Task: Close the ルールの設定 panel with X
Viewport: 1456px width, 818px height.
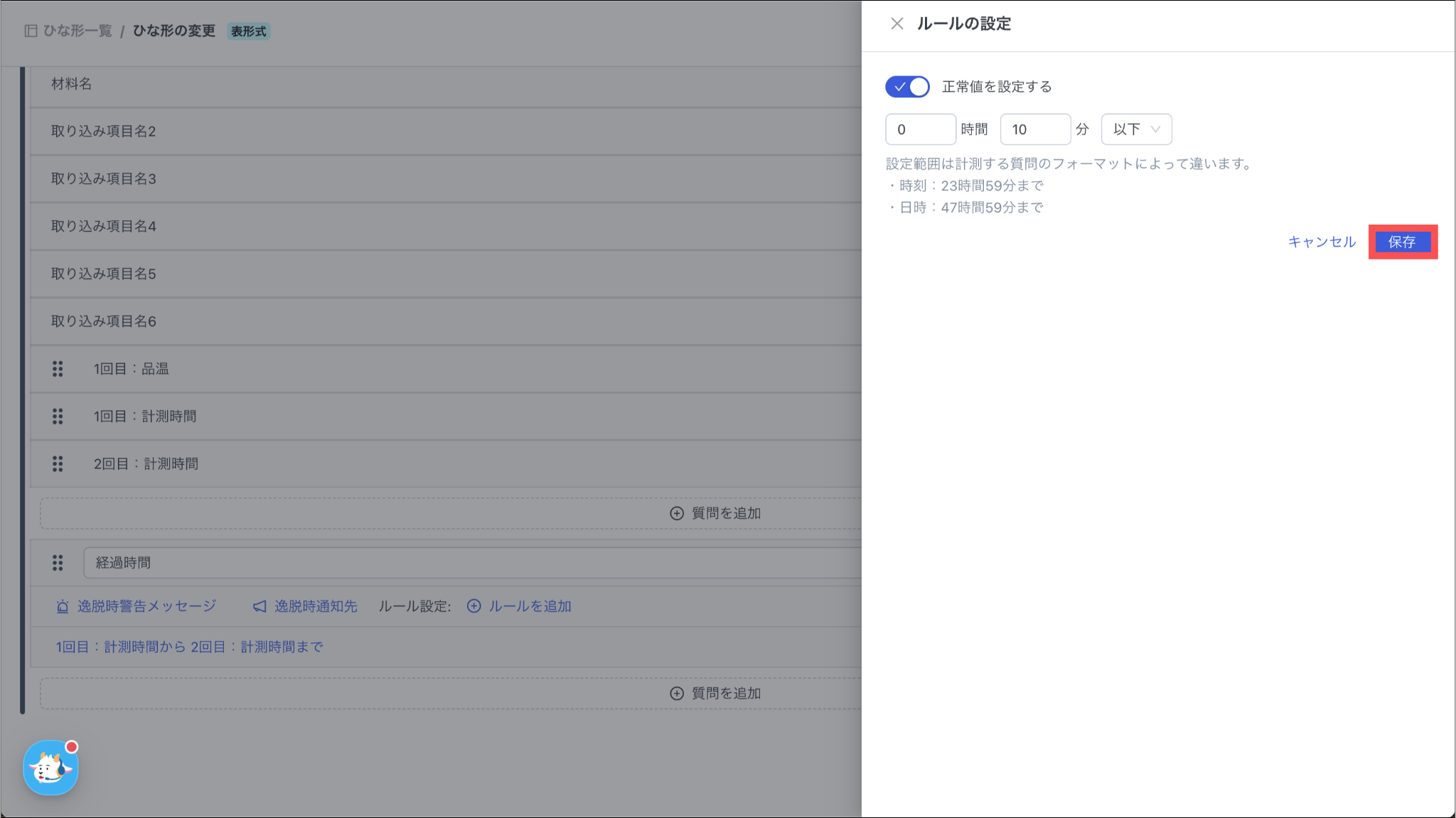Action: click(896, 23)
